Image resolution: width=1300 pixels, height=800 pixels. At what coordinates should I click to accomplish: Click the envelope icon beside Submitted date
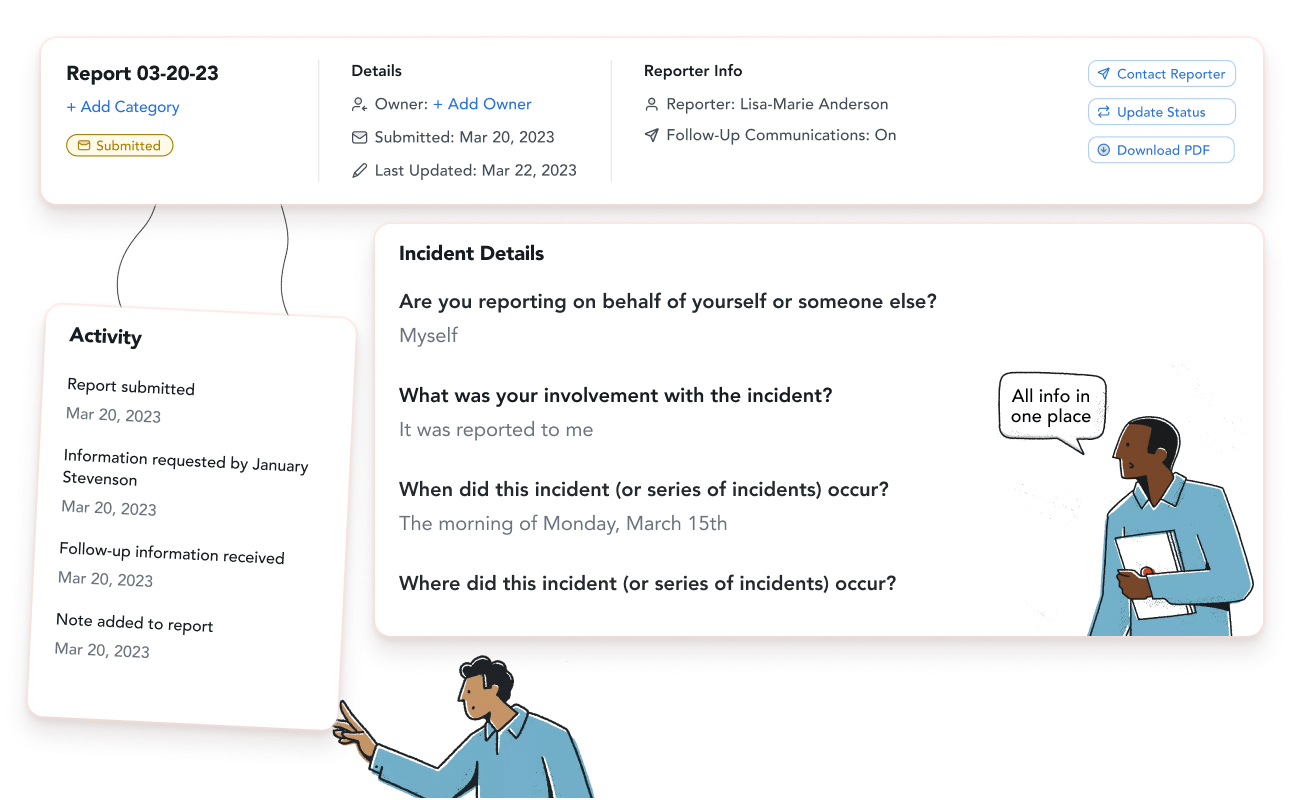click(x=360, y=137)
